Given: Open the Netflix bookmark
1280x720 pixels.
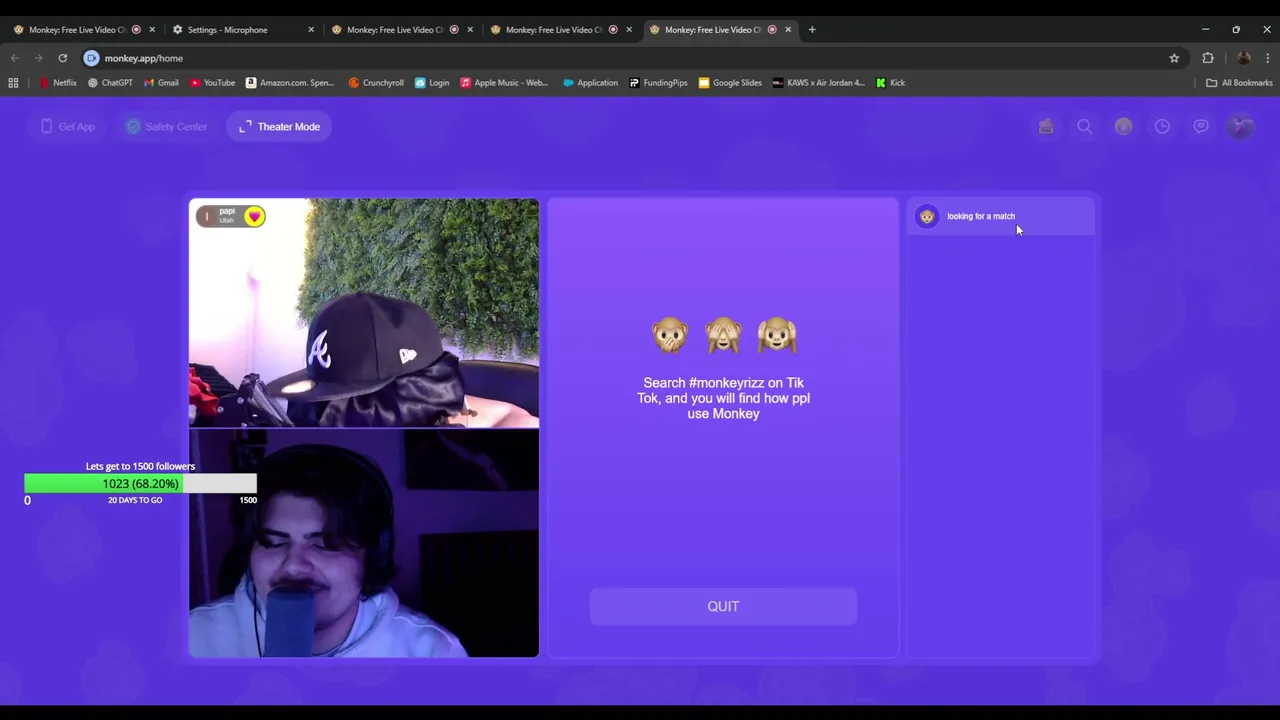Looking at the screenshot, I should click(x=58, y=83).
